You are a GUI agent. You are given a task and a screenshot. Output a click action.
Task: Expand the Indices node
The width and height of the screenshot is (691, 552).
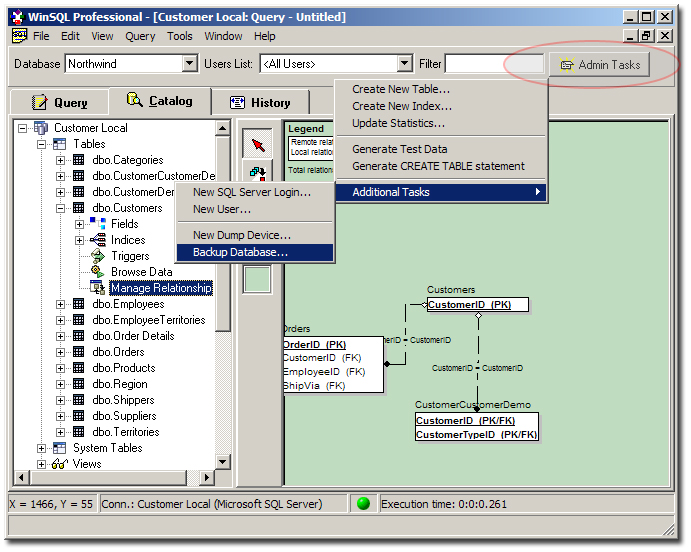click(79, 240)
